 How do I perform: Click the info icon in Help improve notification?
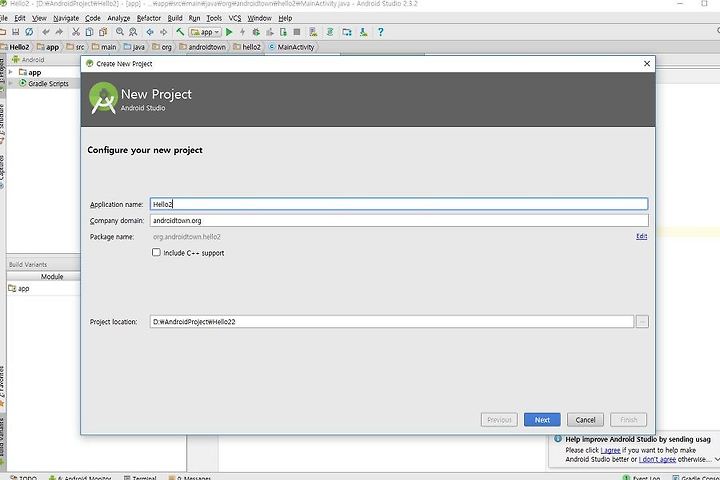pos(558,439)
